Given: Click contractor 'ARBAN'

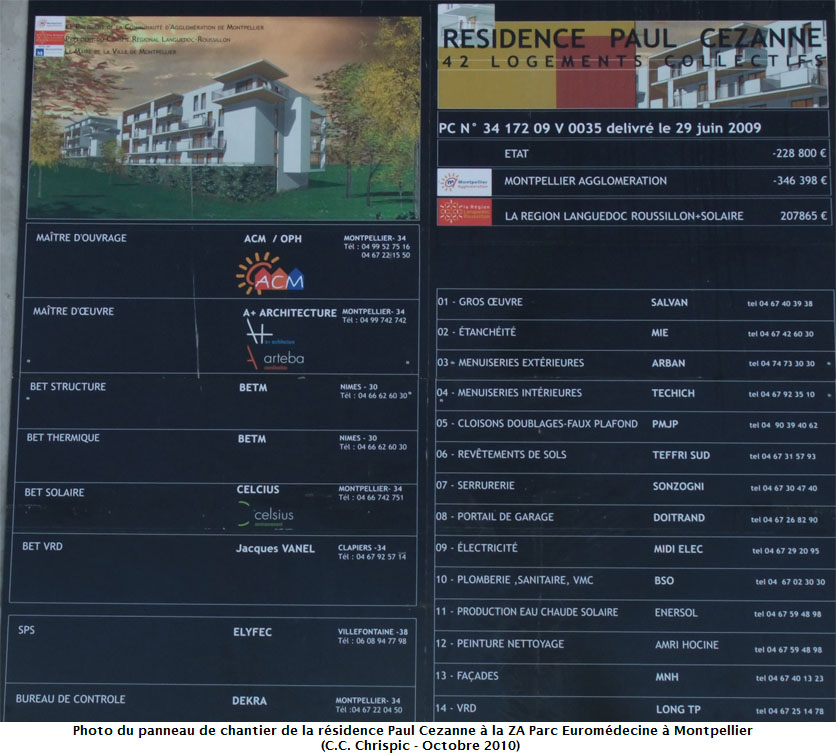Looking at the screenshot, I should tap(668, 363).
